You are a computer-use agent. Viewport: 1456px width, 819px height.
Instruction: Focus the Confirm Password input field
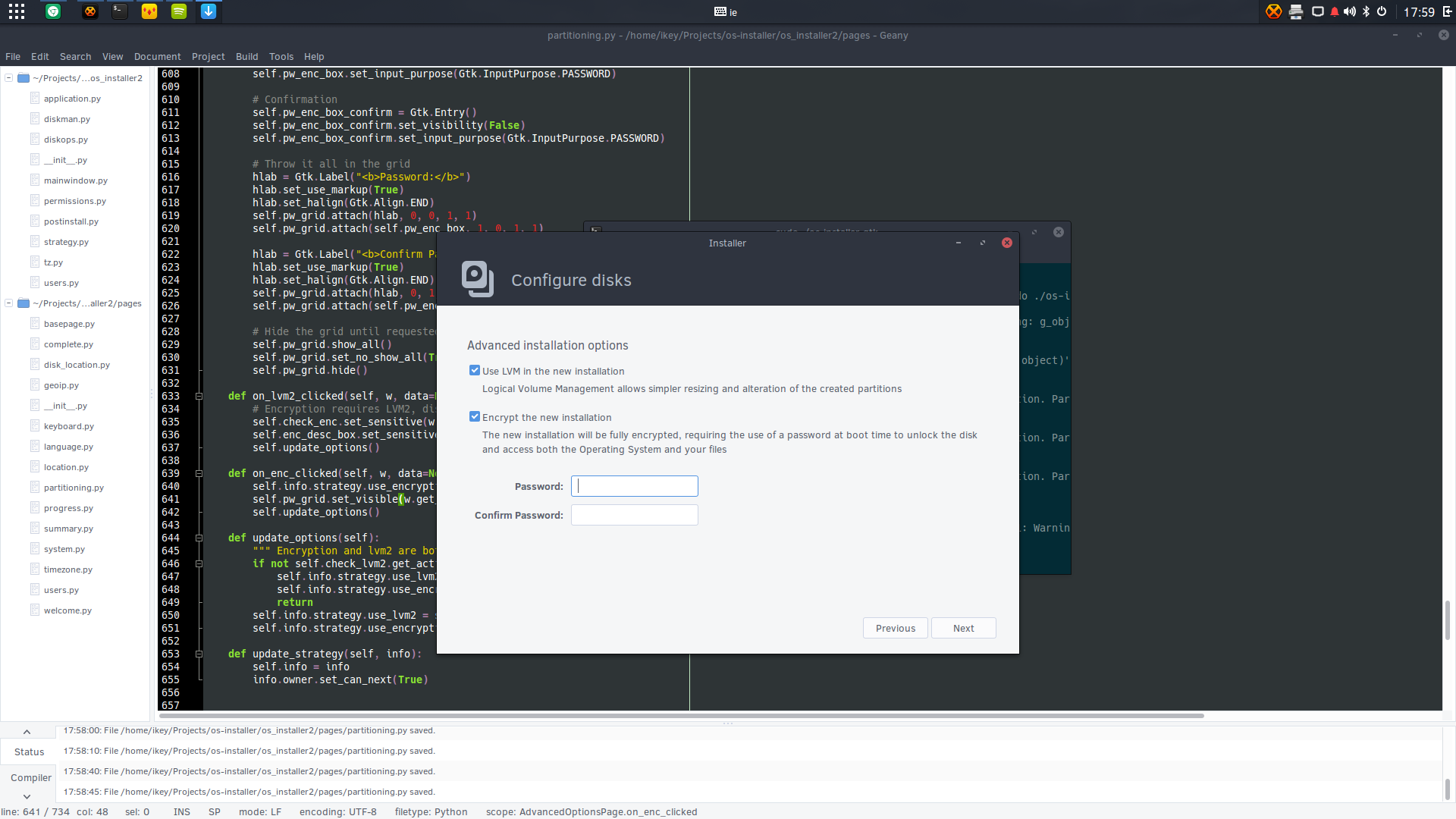(x=634, y=515)
